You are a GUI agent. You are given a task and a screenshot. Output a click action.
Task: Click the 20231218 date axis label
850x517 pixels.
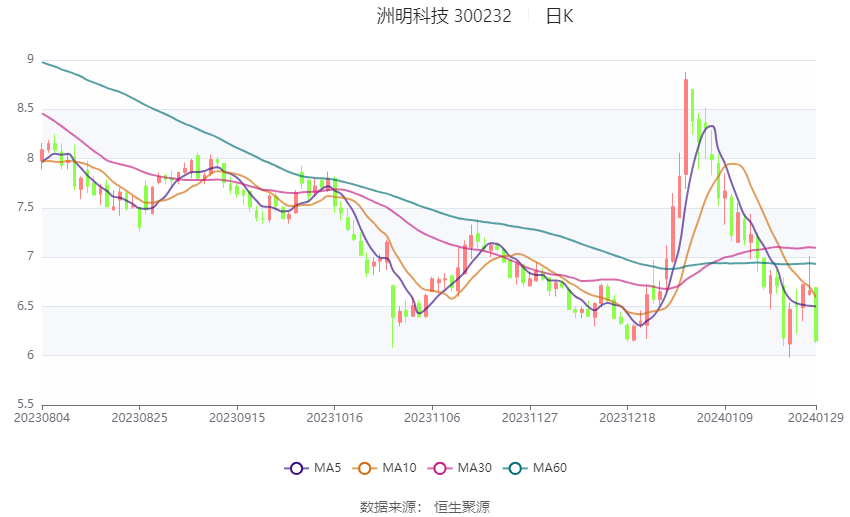click(x=627, y=418)
